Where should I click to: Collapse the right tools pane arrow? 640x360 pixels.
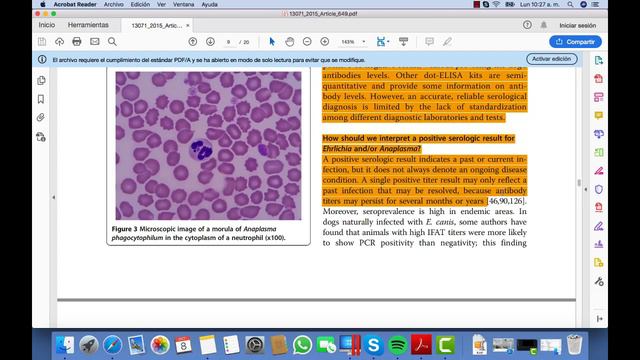coord(586,189)
